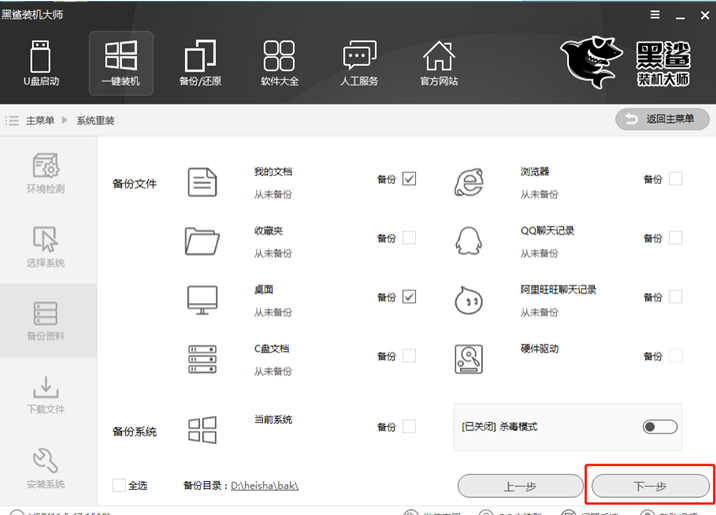Check QQ聊天记录 backup checkbox

click(675, 238)
